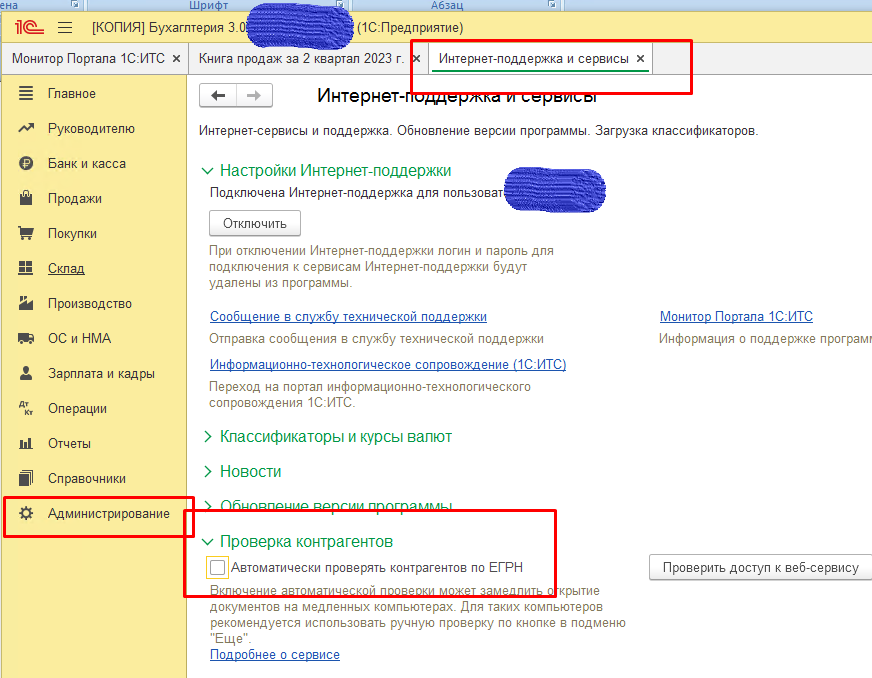Click the Руководителю chart icon

(26, 128)
